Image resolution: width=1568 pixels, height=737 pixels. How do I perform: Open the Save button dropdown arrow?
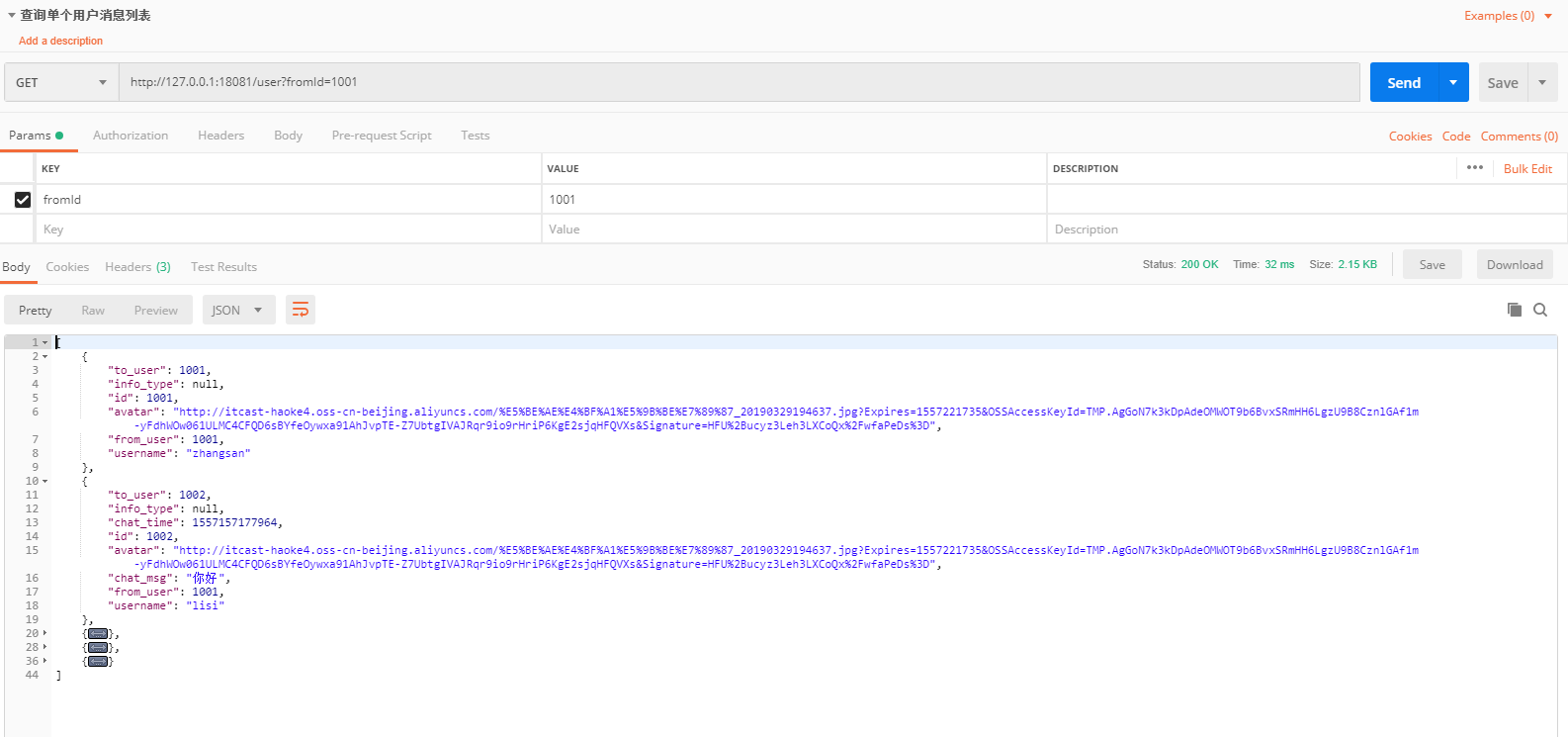pos(1542,82)
